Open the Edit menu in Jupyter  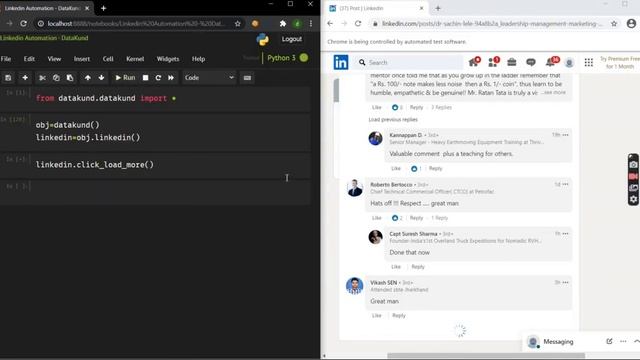coord(29,59)
